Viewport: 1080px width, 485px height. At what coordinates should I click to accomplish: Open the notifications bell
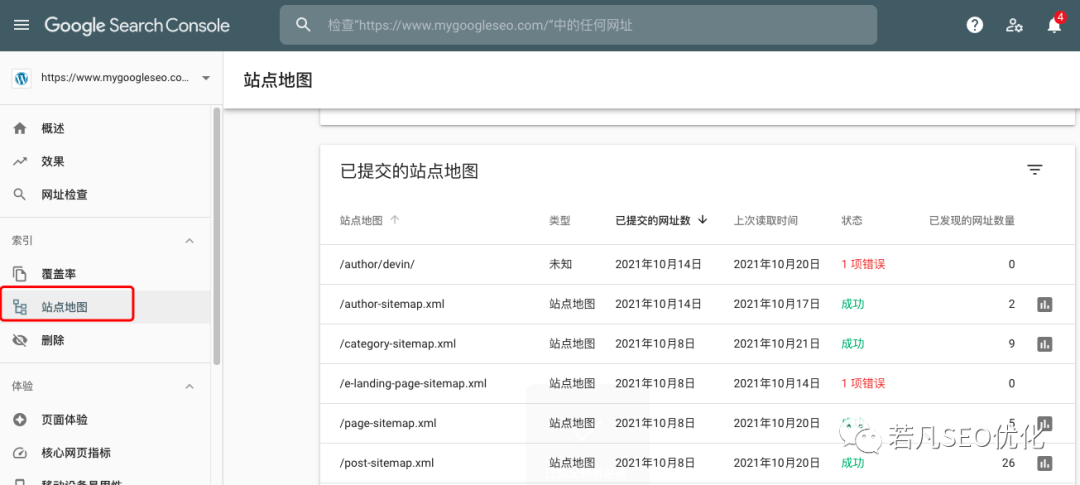tap(1054, 25)
